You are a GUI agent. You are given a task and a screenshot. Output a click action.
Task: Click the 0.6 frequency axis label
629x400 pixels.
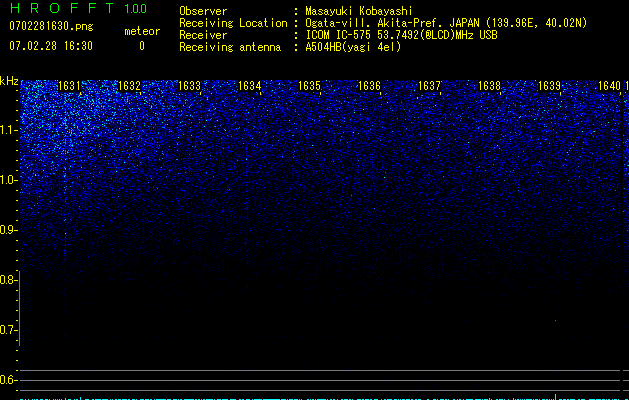point(8,380)
